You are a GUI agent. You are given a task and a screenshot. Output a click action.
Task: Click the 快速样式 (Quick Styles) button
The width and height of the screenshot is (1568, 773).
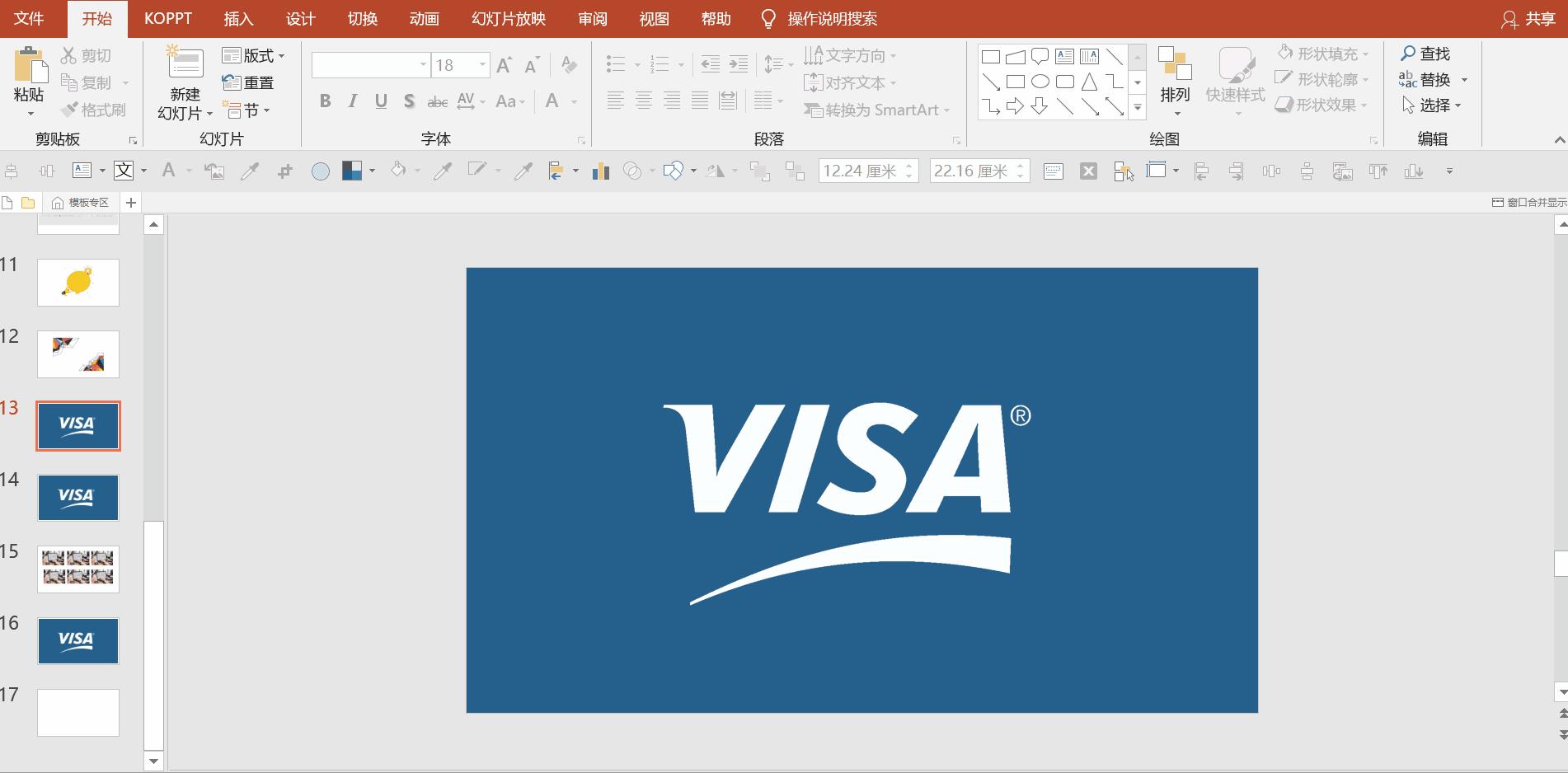click(x=1235, y=81)
